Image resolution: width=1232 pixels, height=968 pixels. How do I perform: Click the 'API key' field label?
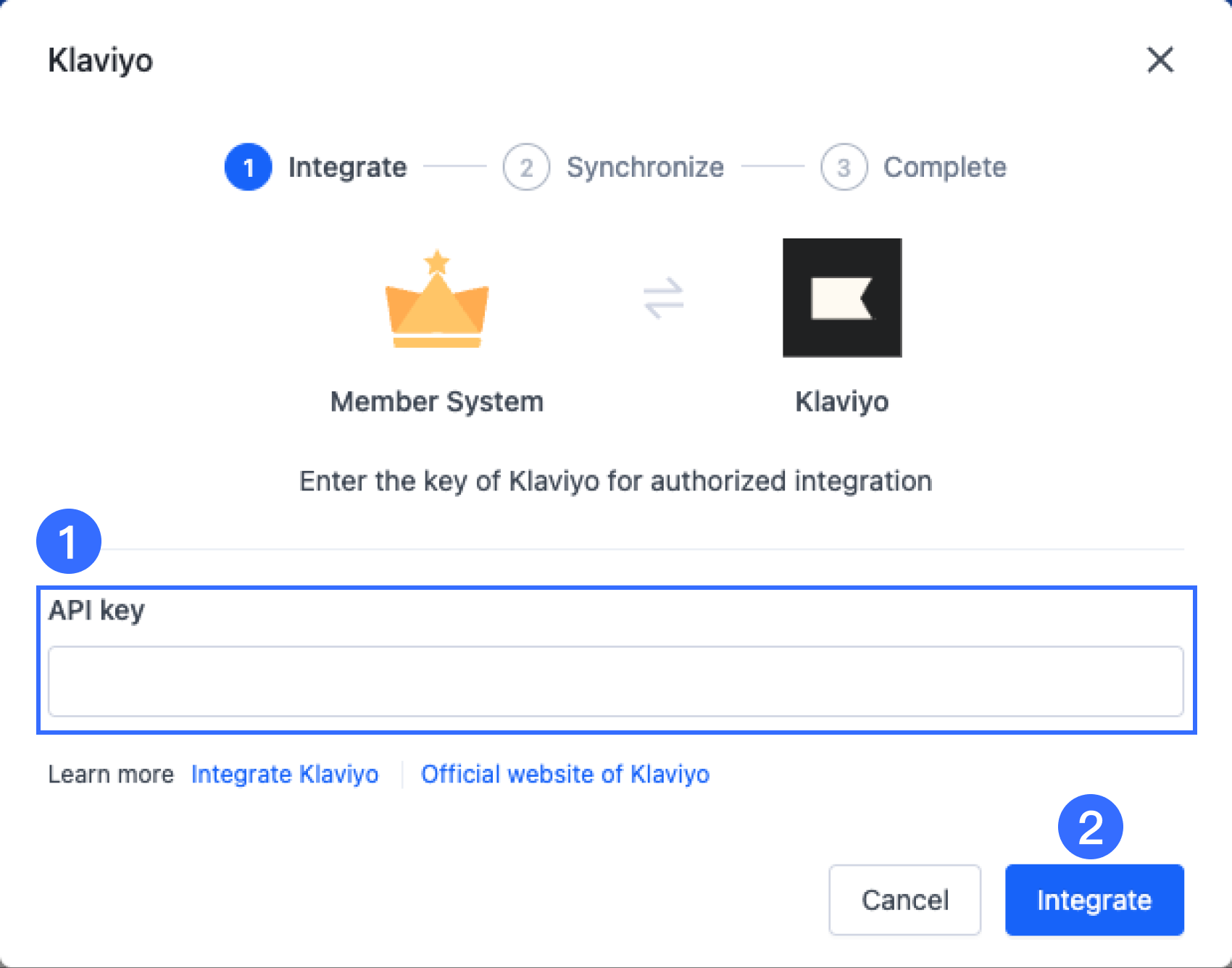click(96, 611)
